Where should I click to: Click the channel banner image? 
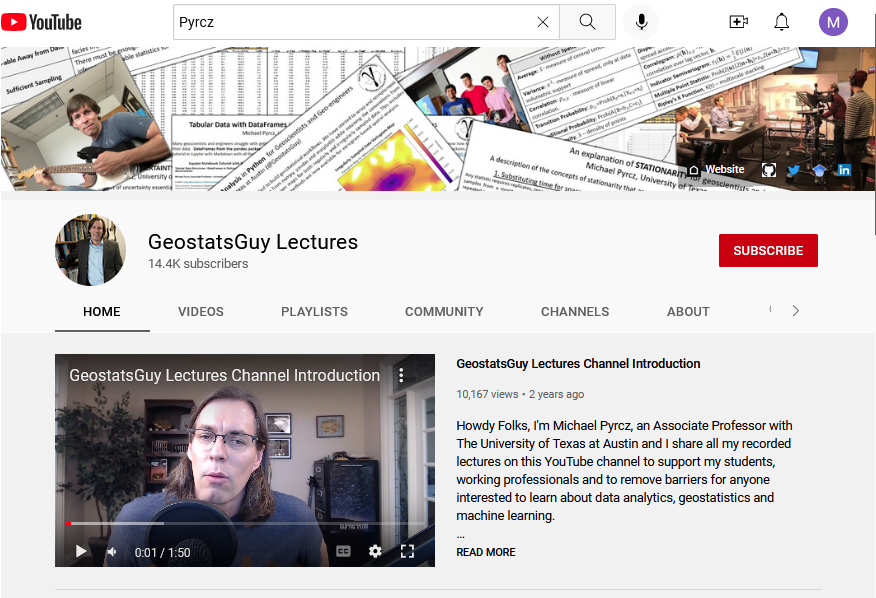click(x=436, y=119)
